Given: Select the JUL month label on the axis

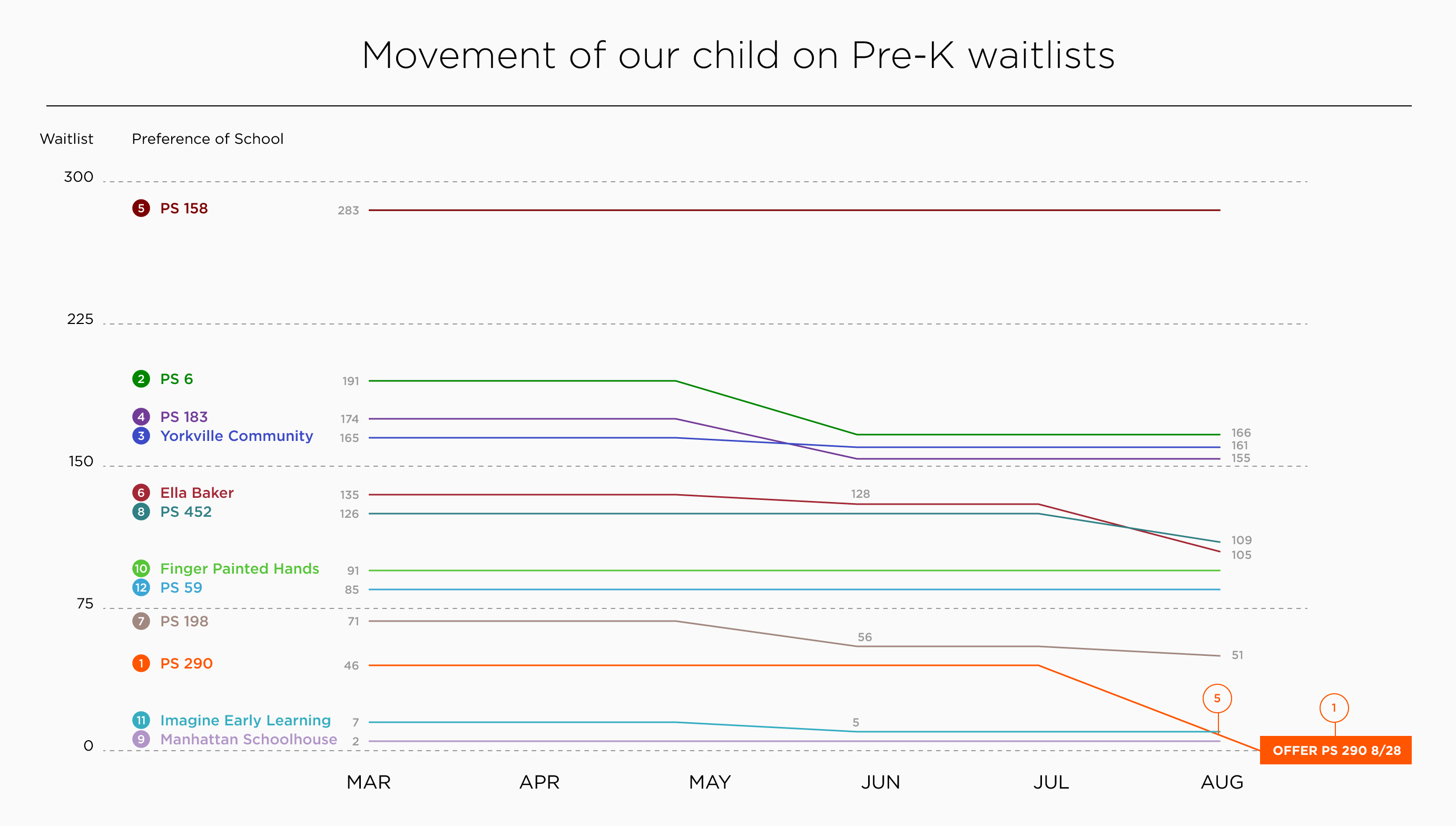Looking at the screenshot, I should tap(1050, 782).
